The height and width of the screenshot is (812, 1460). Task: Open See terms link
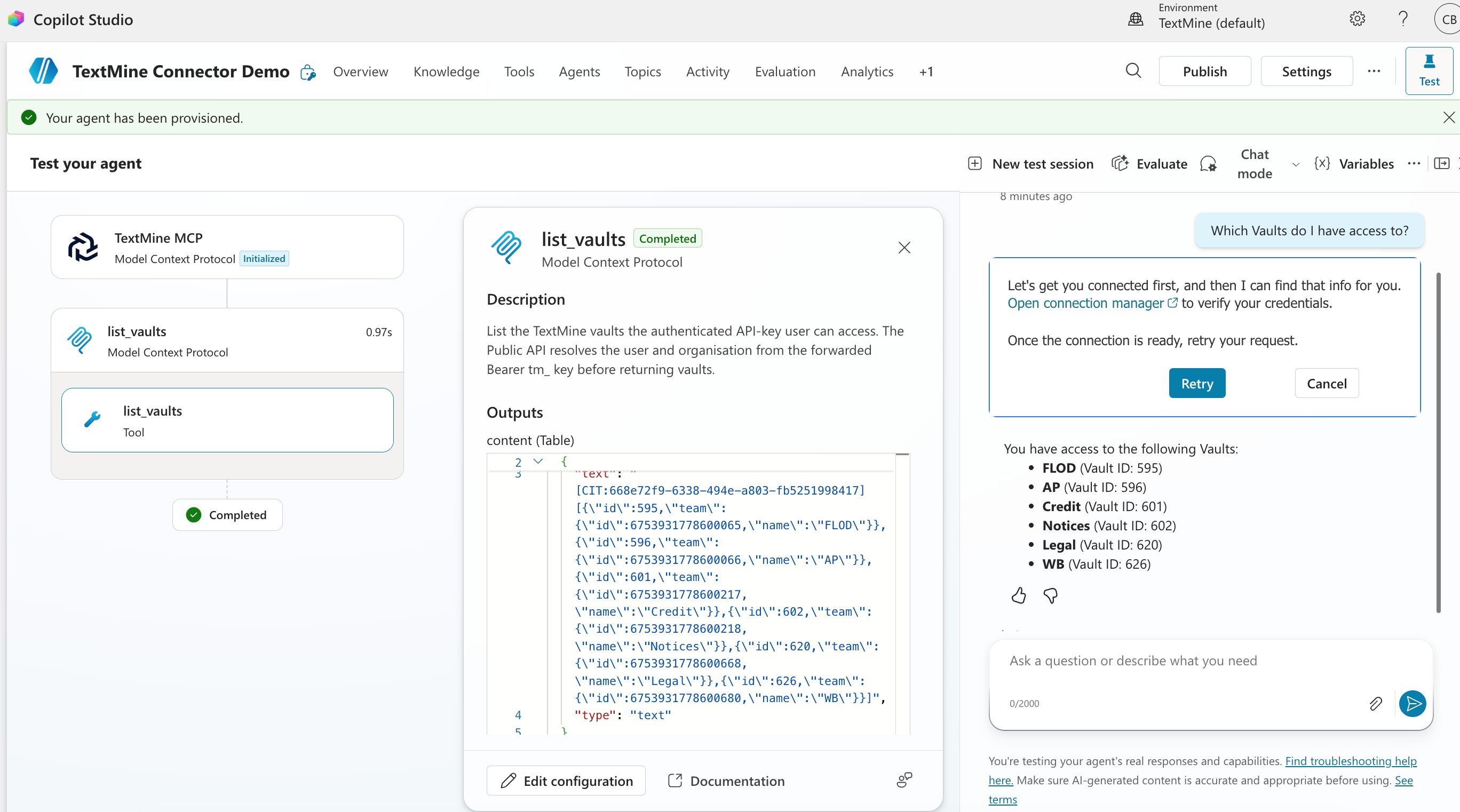tap(1403, 781)
